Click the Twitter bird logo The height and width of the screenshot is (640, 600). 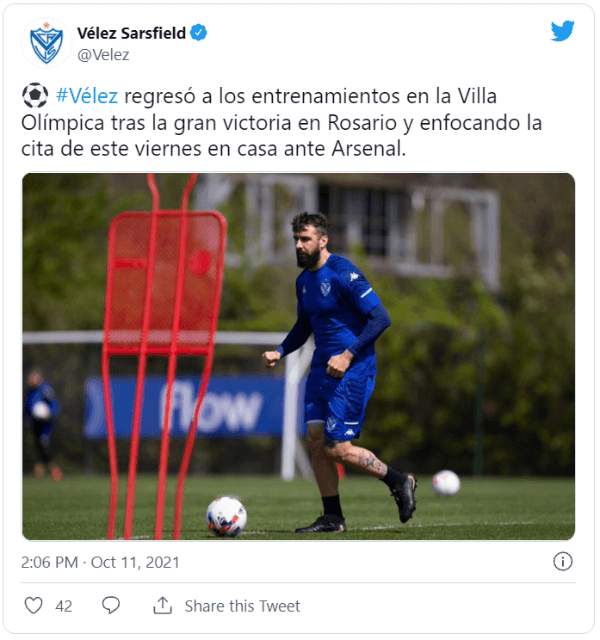(x=562, y=31)
